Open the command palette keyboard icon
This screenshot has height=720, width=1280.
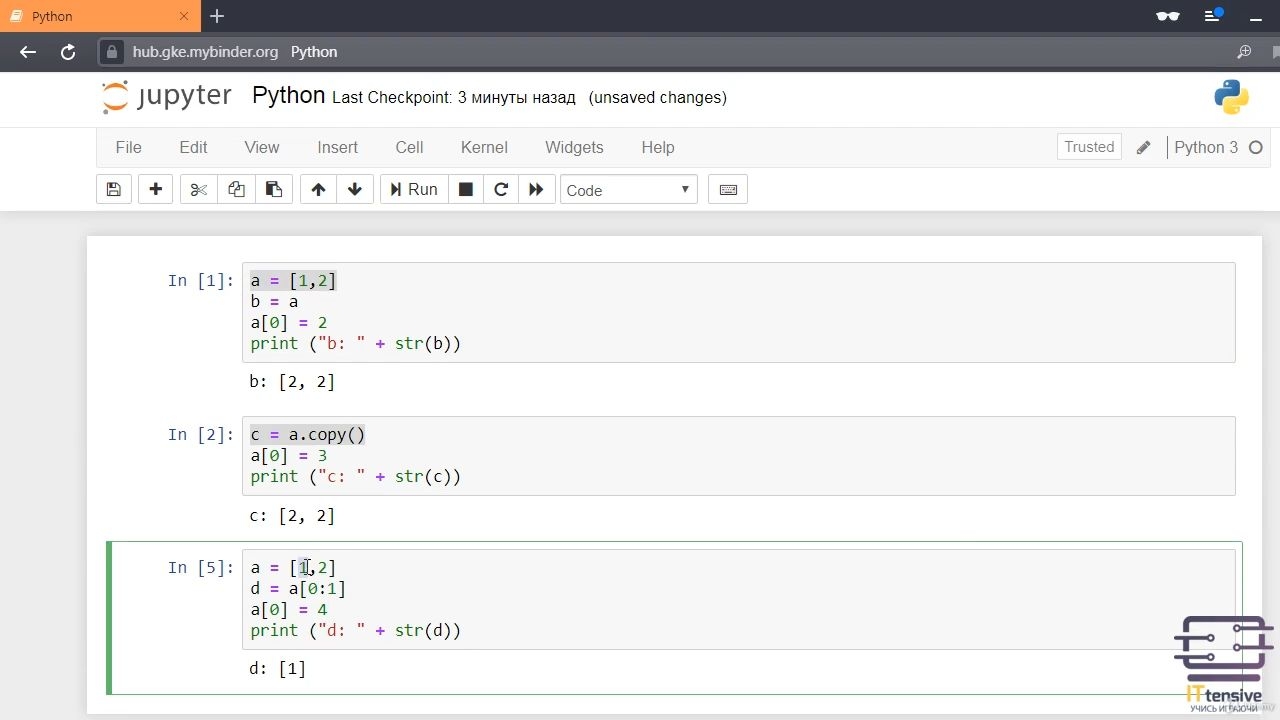click(728, 189)
